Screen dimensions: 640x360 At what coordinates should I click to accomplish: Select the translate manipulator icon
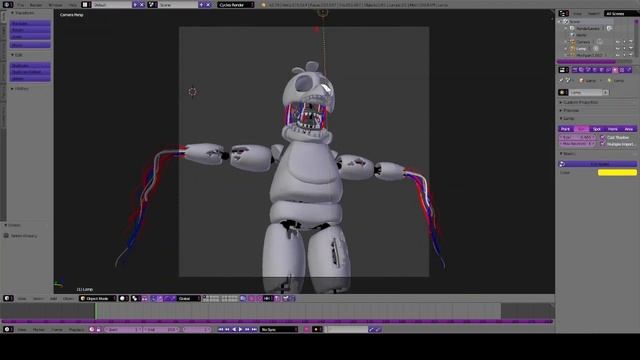[x=160, y=298]
